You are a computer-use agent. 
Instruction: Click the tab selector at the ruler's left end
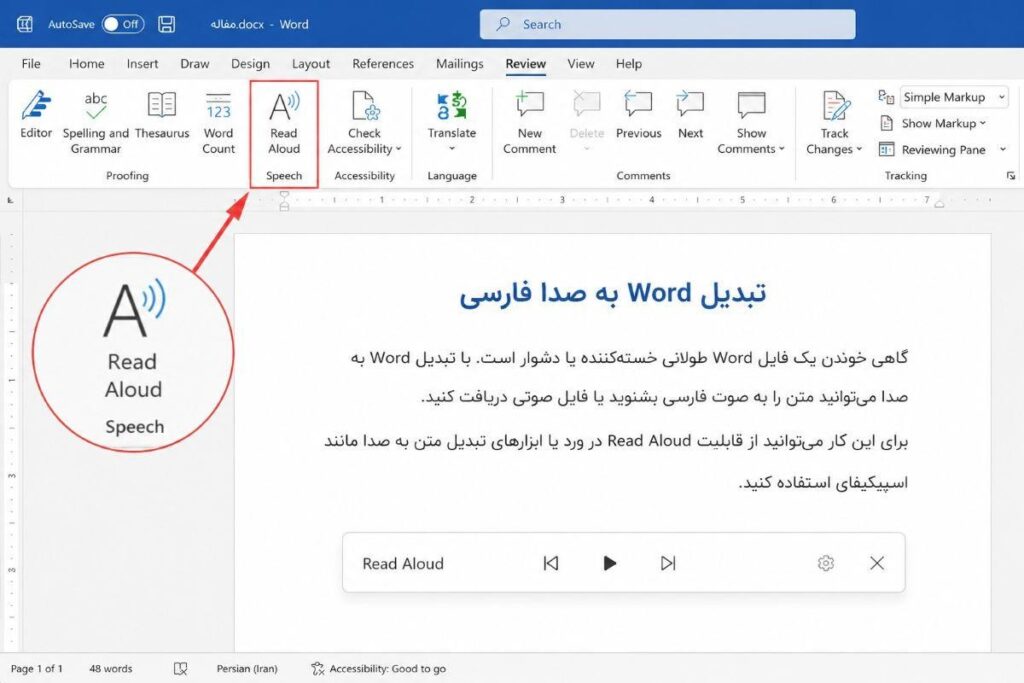[x=10, y=200]
